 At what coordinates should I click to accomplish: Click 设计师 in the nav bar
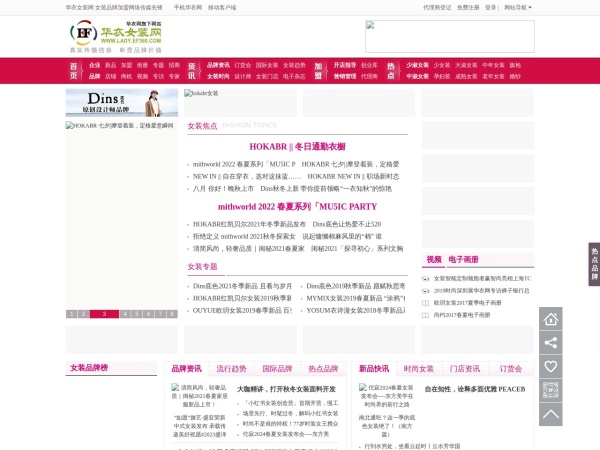tap(243, 77)
